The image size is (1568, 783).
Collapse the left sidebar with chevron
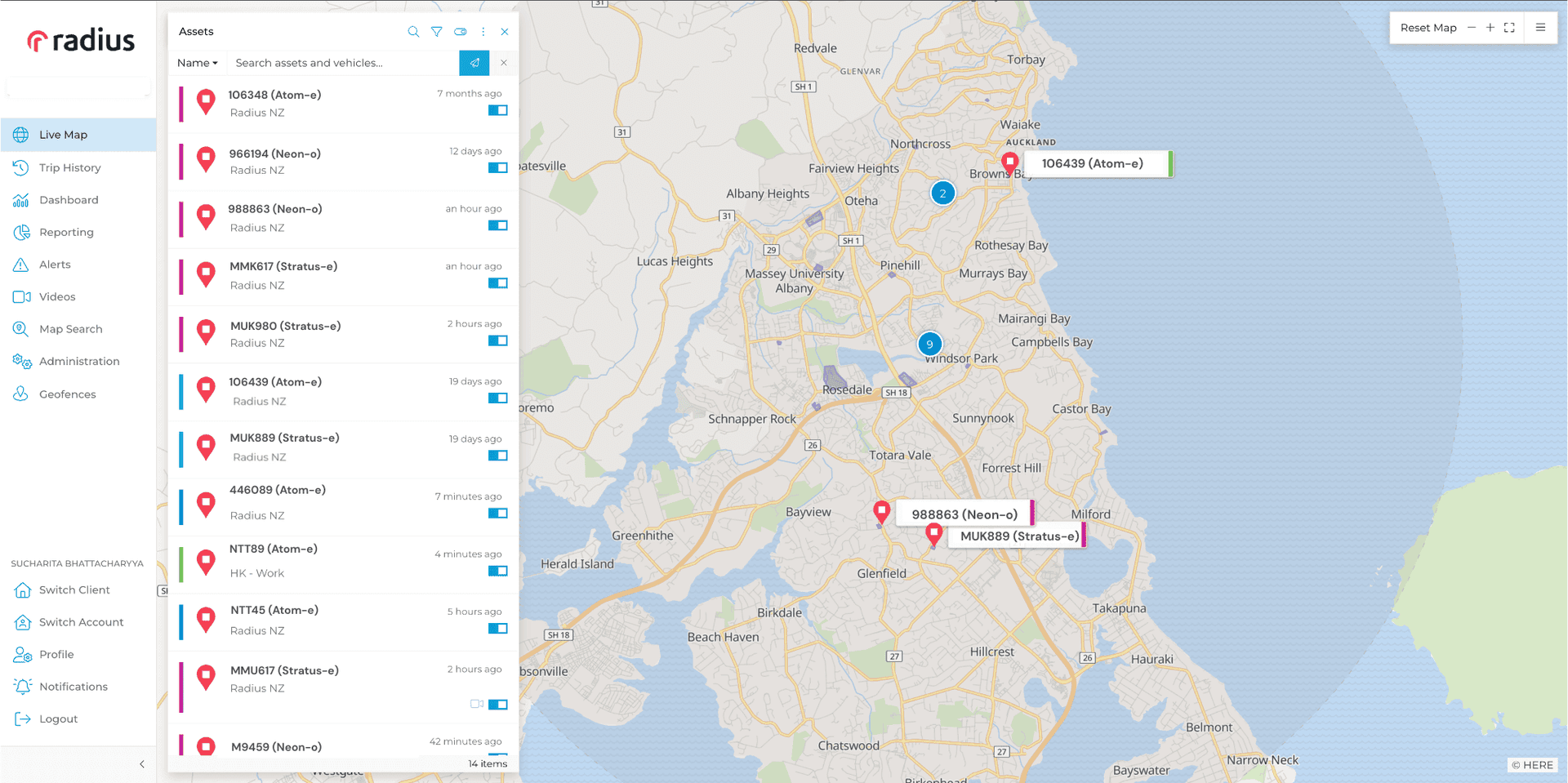pos(142,764)
